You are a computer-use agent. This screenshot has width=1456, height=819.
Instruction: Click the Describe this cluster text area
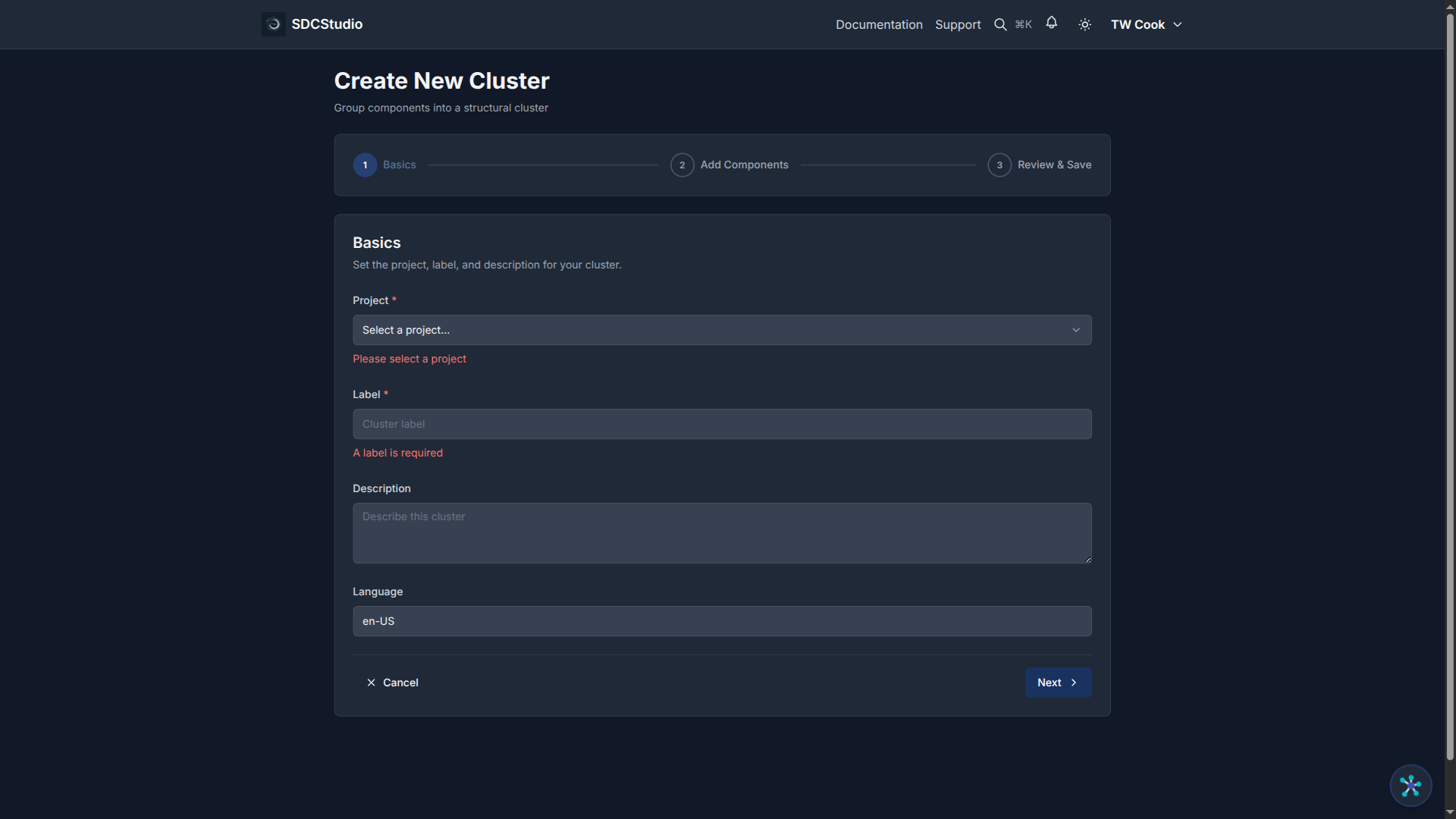(x=721, y=532)
